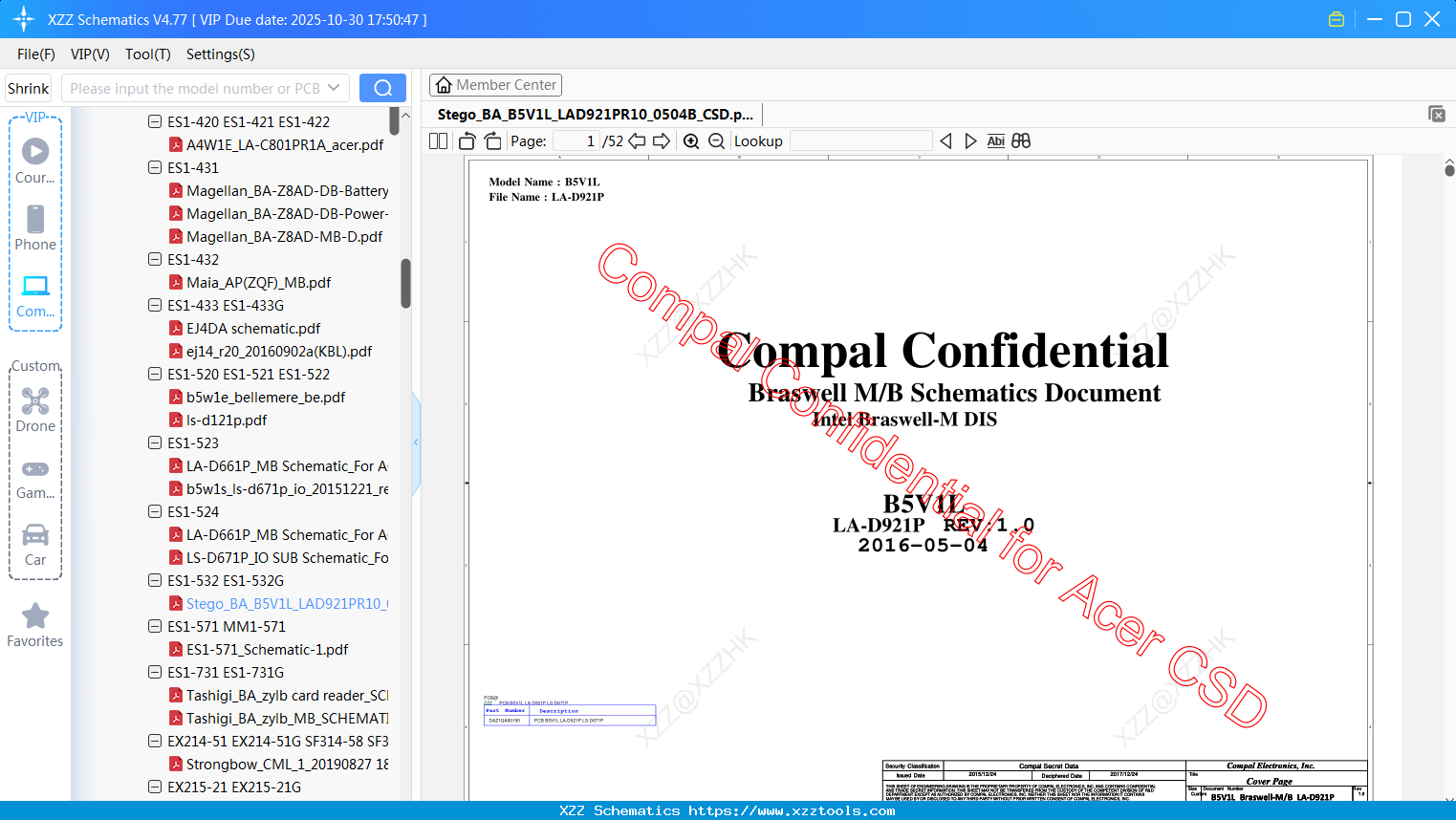
Task: Rotate page counterclockwise
Action: tap(467, 140)
